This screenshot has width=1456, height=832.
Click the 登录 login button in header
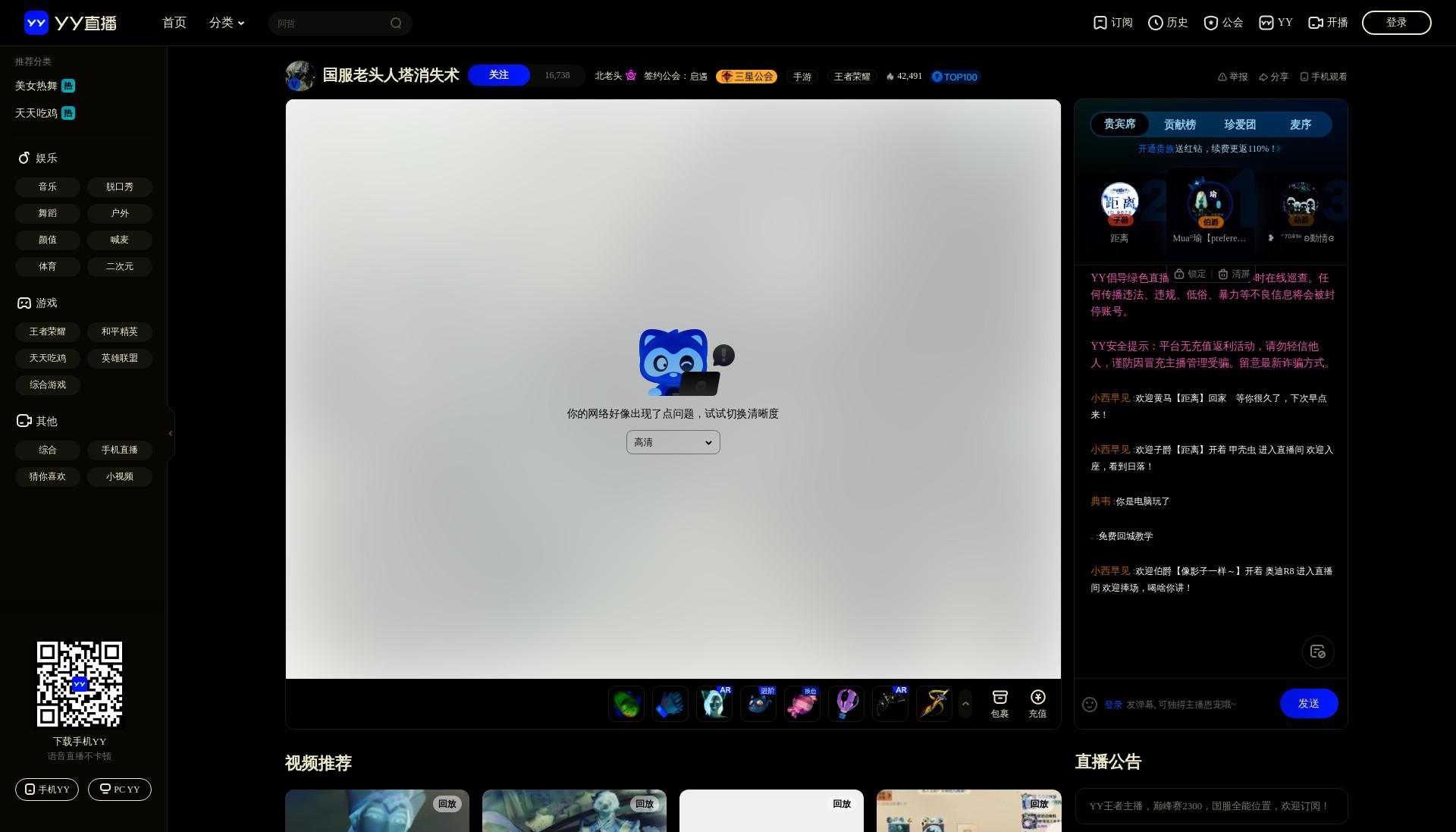(x=1397, y=23)
